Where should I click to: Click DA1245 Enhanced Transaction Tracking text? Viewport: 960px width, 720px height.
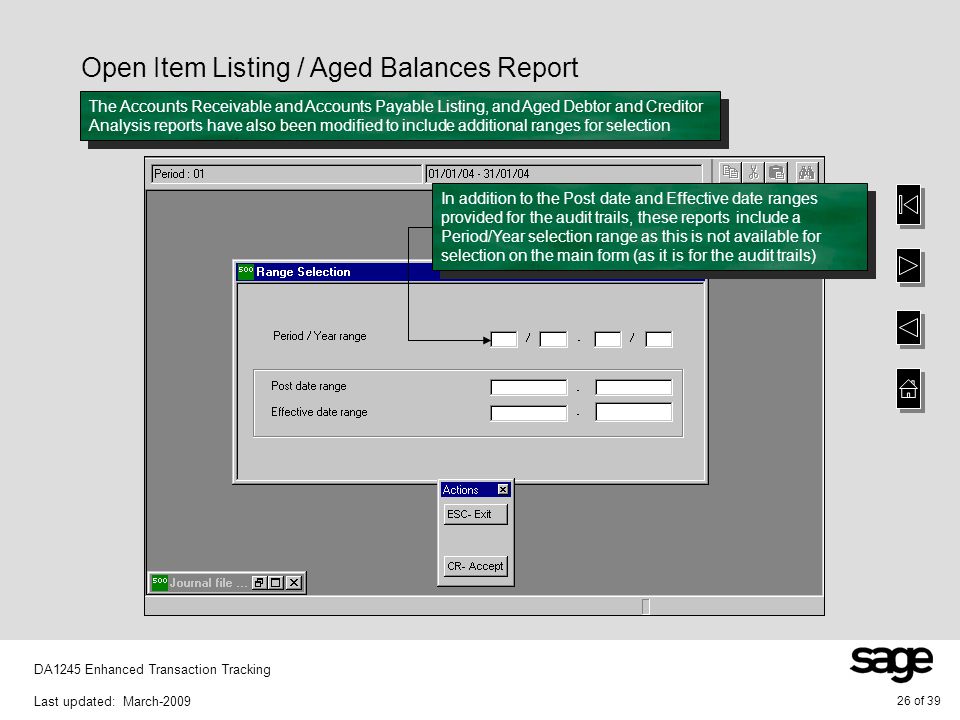tap(152, 669)
